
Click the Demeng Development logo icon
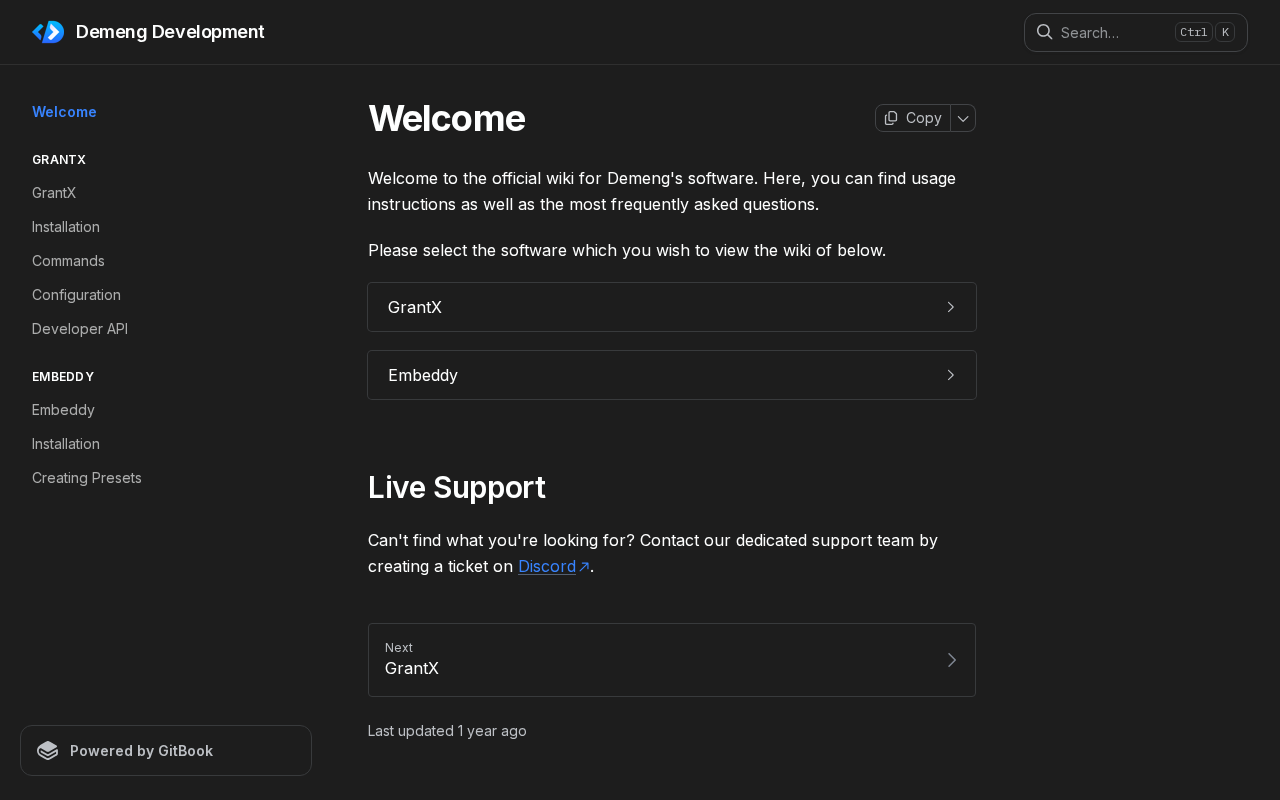pos(48,32)
